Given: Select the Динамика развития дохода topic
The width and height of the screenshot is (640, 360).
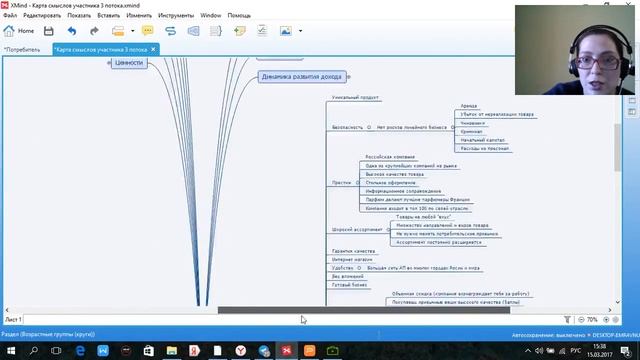Looking at the screenshot, I should click(x=302, y=77).
